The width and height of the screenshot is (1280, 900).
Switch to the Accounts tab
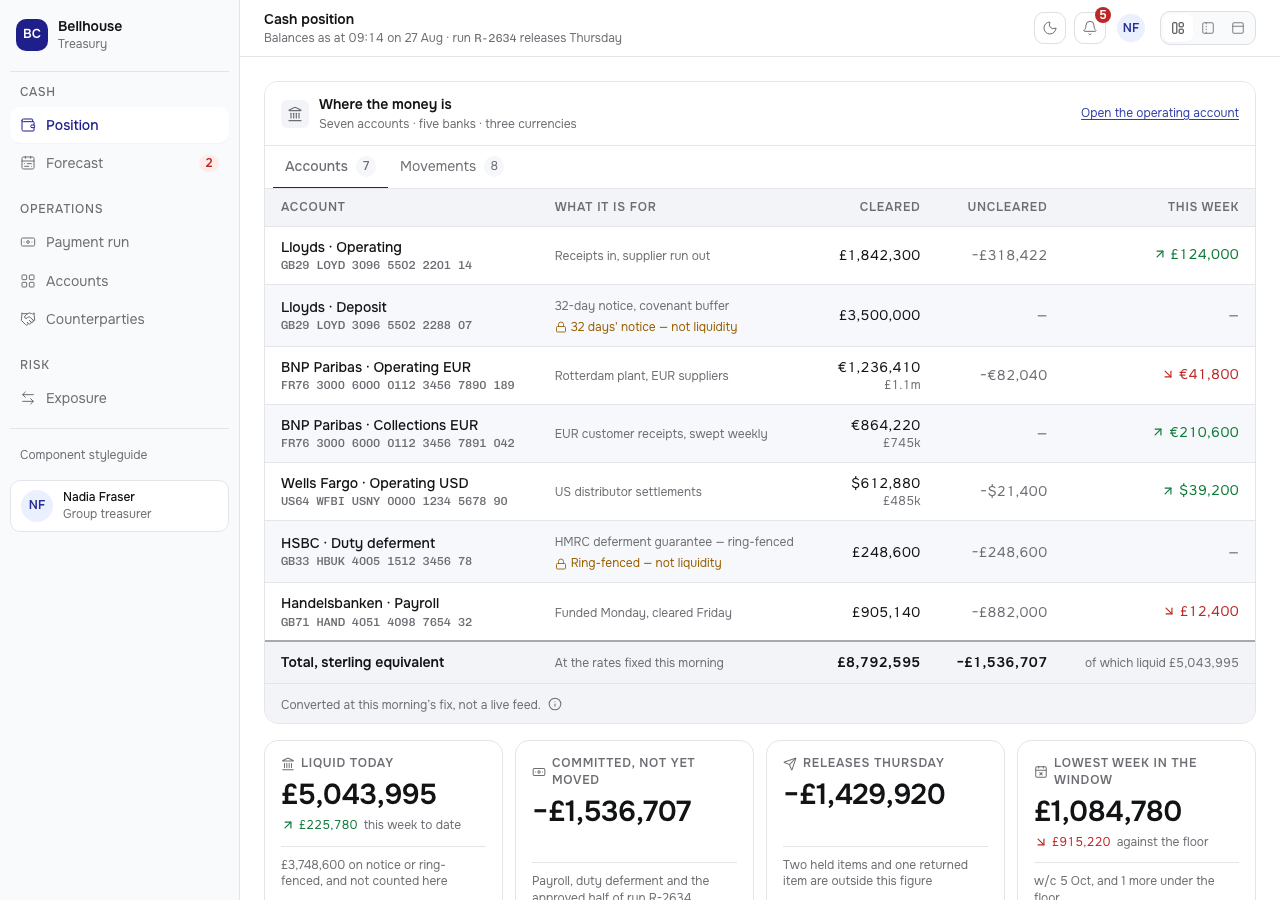tap(330, 166)
